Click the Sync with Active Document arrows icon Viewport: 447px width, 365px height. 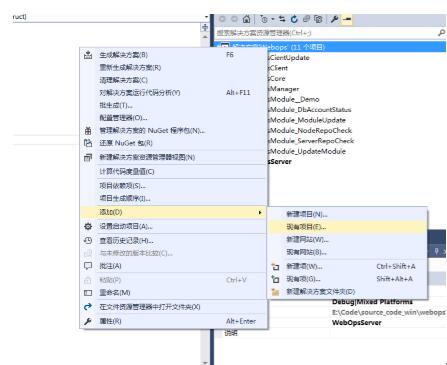[282, 19]
